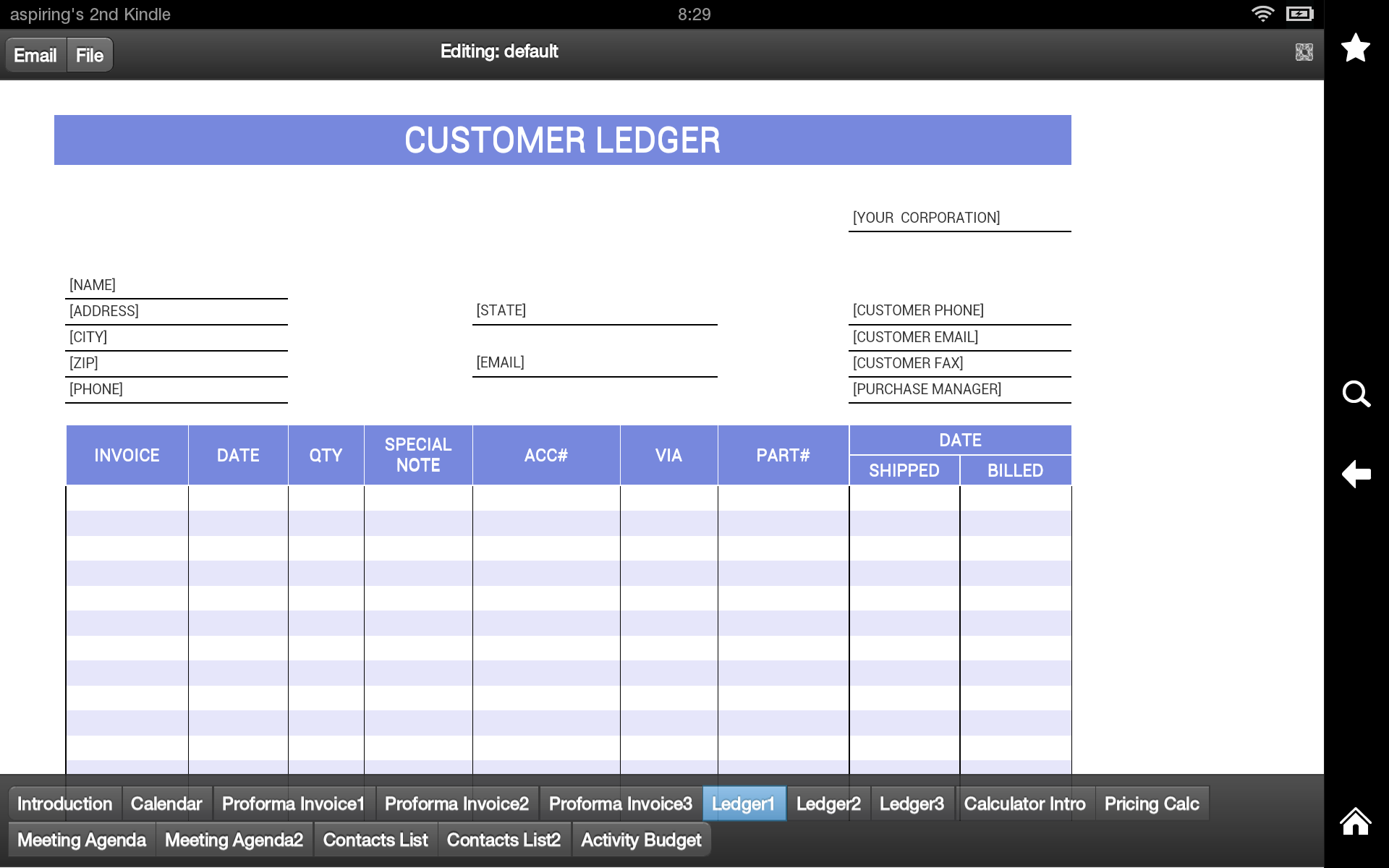Viewport: 1389px width, 868px height.
Task: Tap the favorites star icon
Action: pos(1356,48)
